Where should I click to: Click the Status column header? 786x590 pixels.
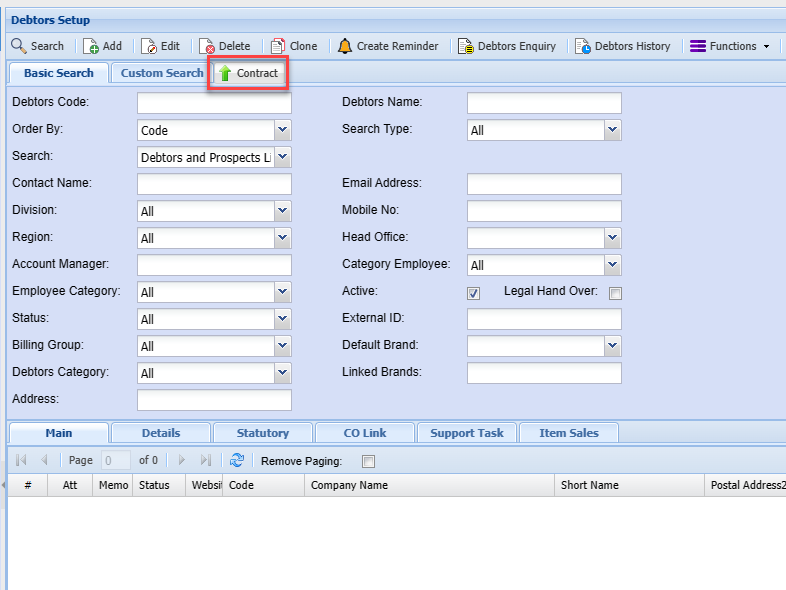[159, 485]
